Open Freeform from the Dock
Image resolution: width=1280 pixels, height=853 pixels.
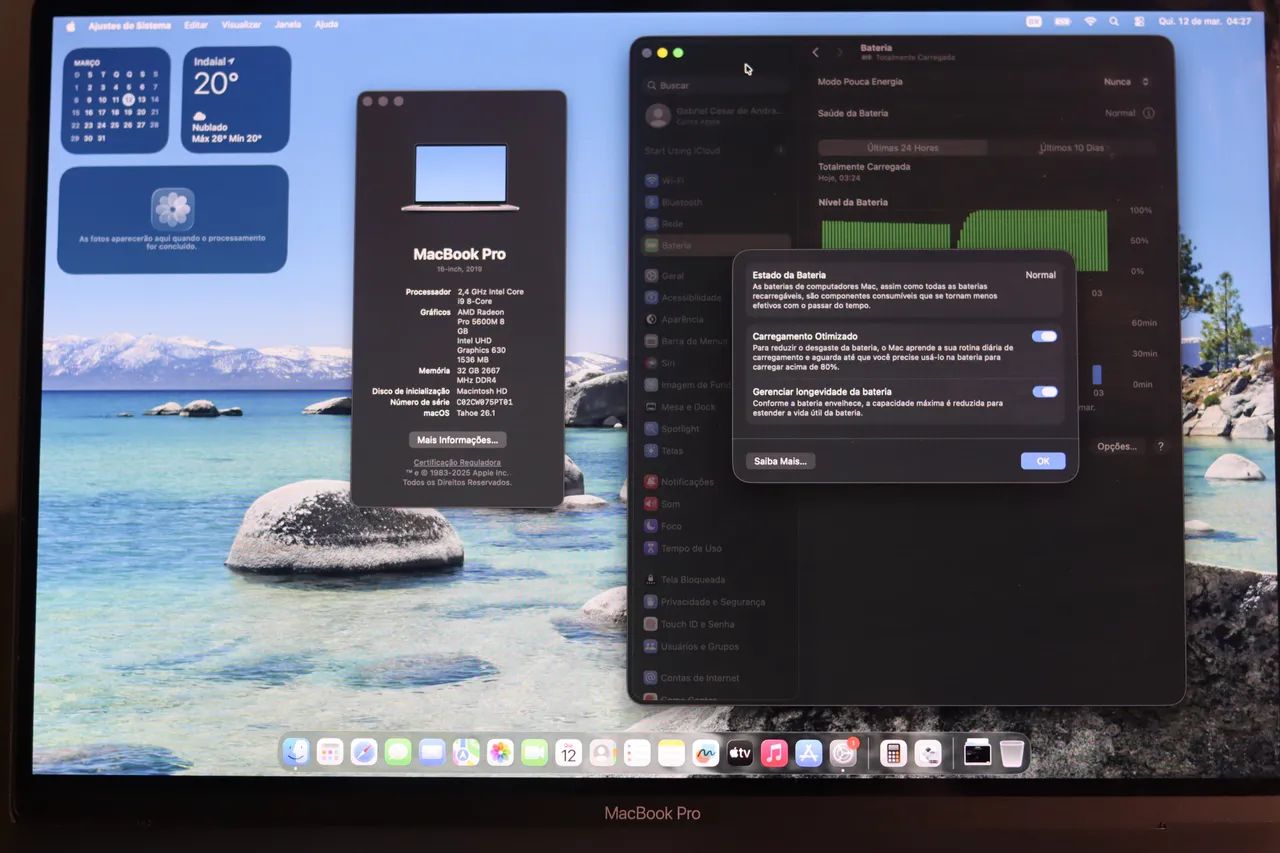click(x=705, y=752)
